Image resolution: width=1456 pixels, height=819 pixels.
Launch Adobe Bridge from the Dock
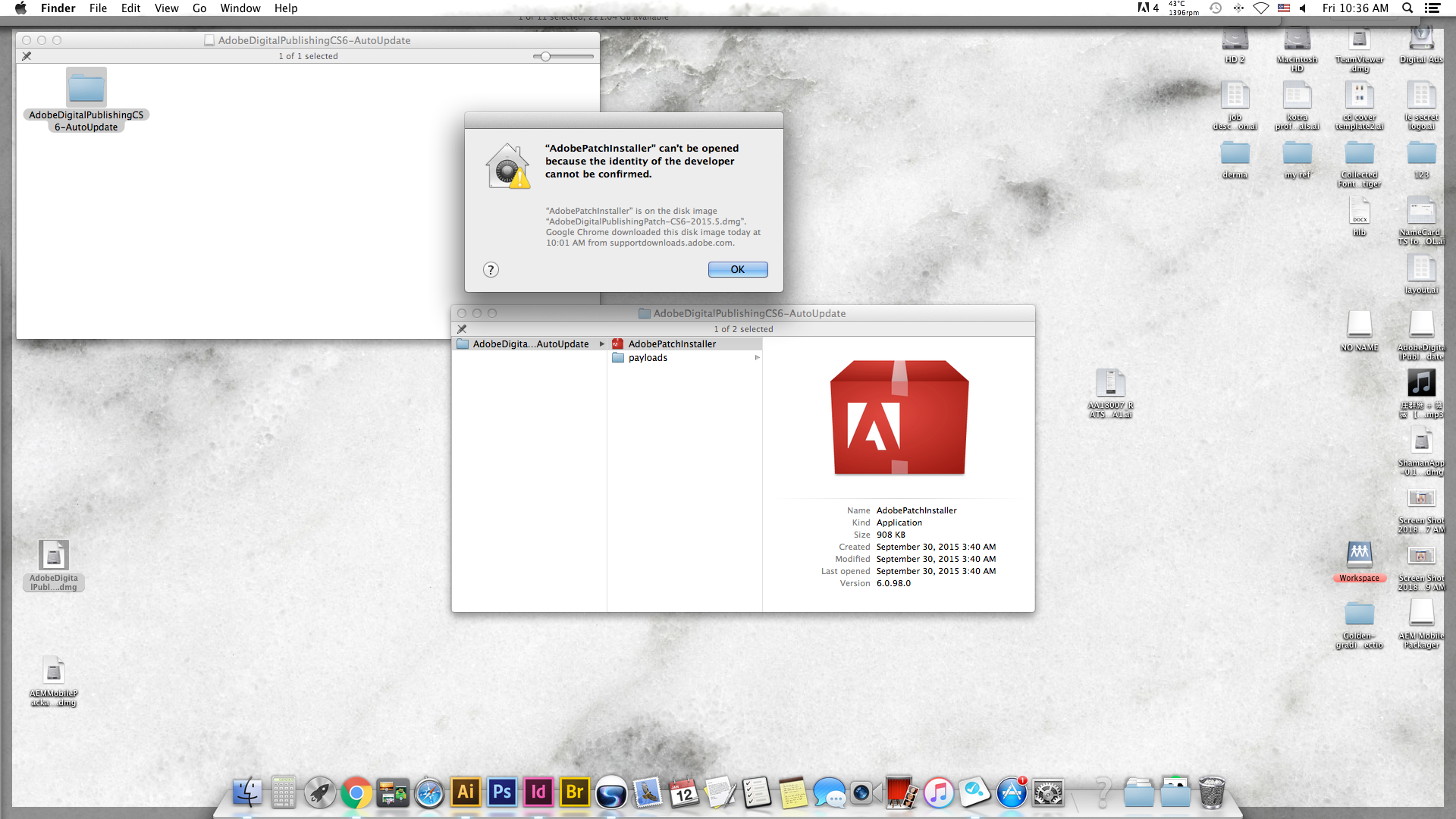[x=575, y=792]
